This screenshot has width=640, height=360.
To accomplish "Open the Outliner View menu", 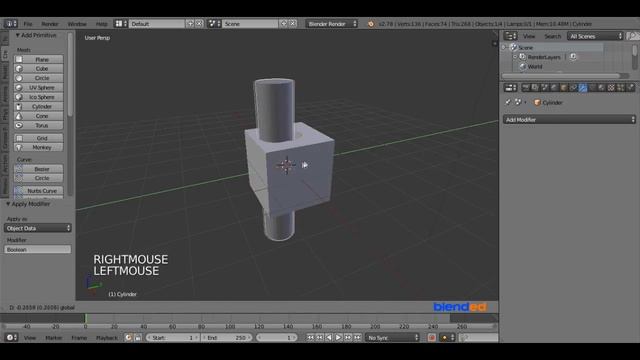I will pyautogui.click(x=529, y=36).
